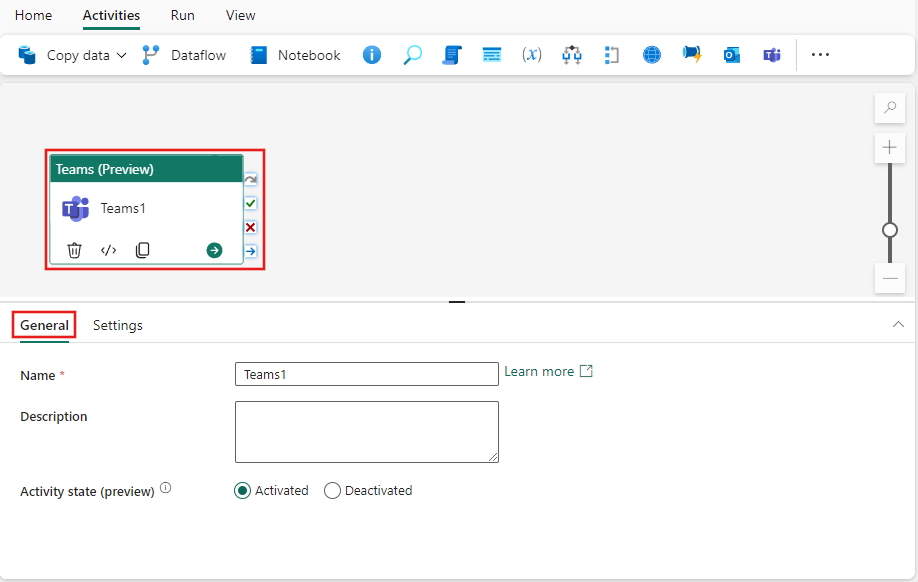Click the panel resize handle bar
The width and height of the screenshot is (918, 582).
point(457,302)
